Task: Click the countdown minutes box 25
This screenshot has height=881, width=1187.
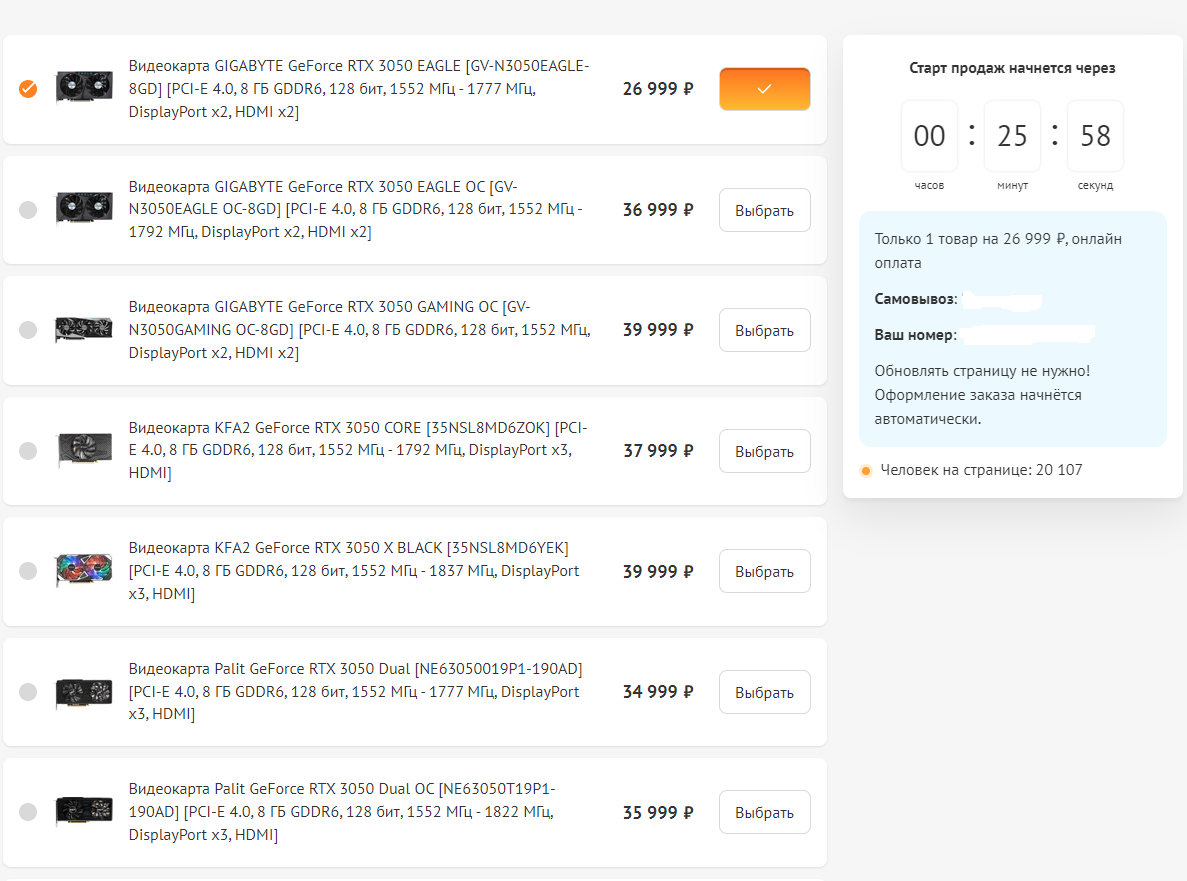Action: point(1012,136)
